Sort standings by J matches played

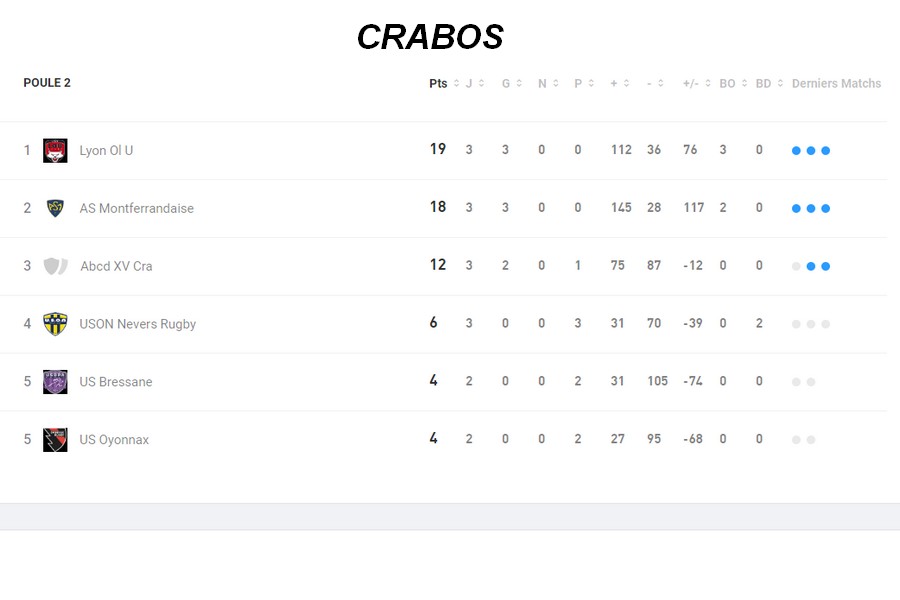point(474,84)
